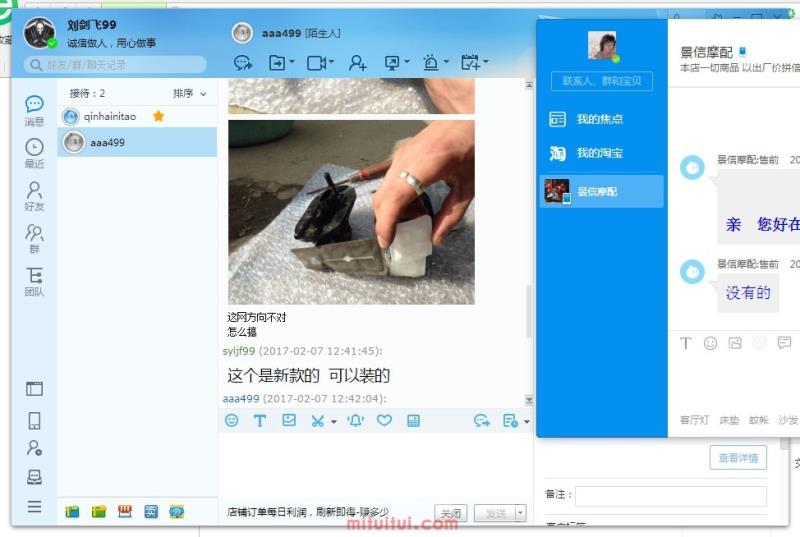Click the heart icon in input toolbar

coord(384,420)
